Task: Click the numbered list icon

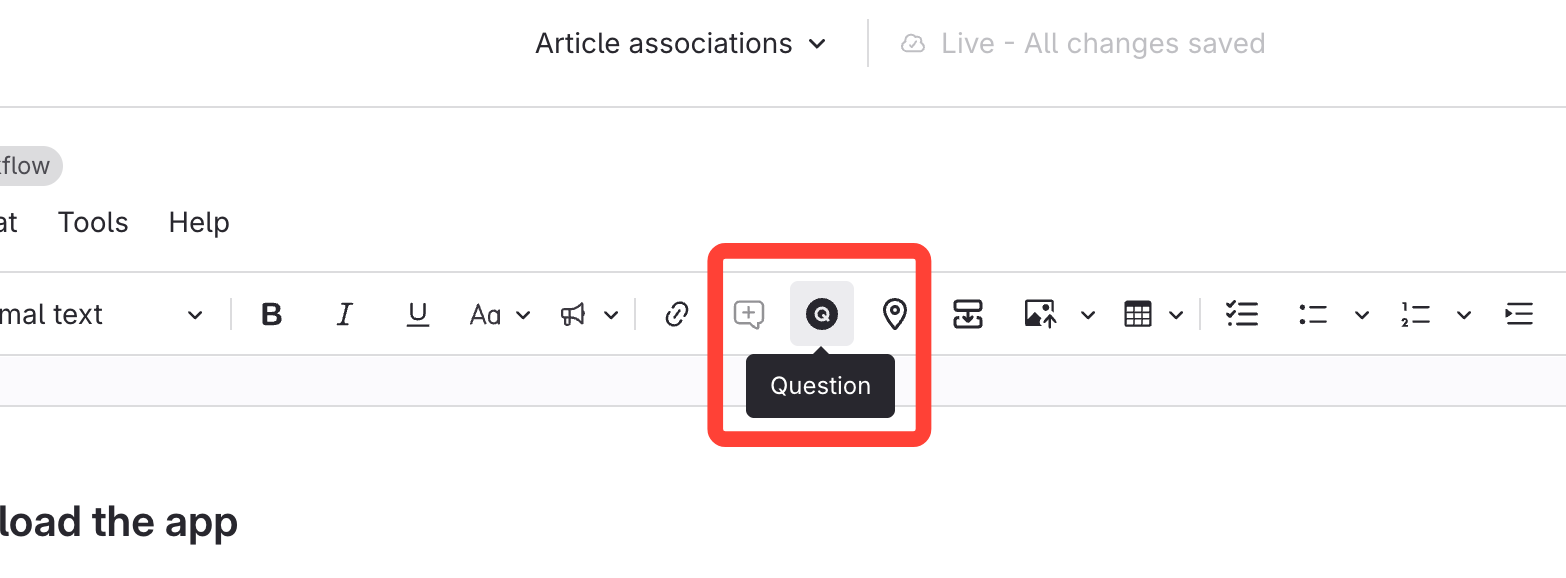Action: (1415, 315)
